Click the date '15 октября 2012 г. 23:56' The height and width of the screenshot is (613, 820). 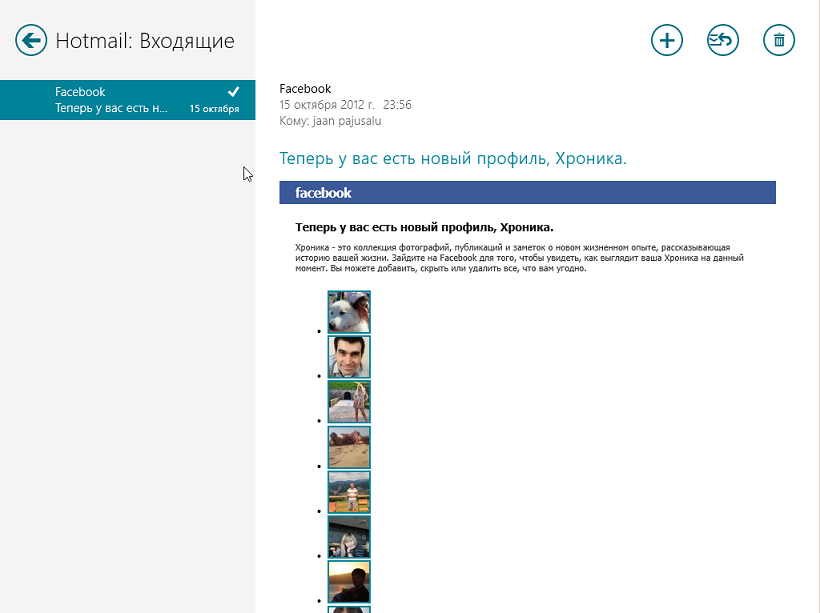point(345,105)
